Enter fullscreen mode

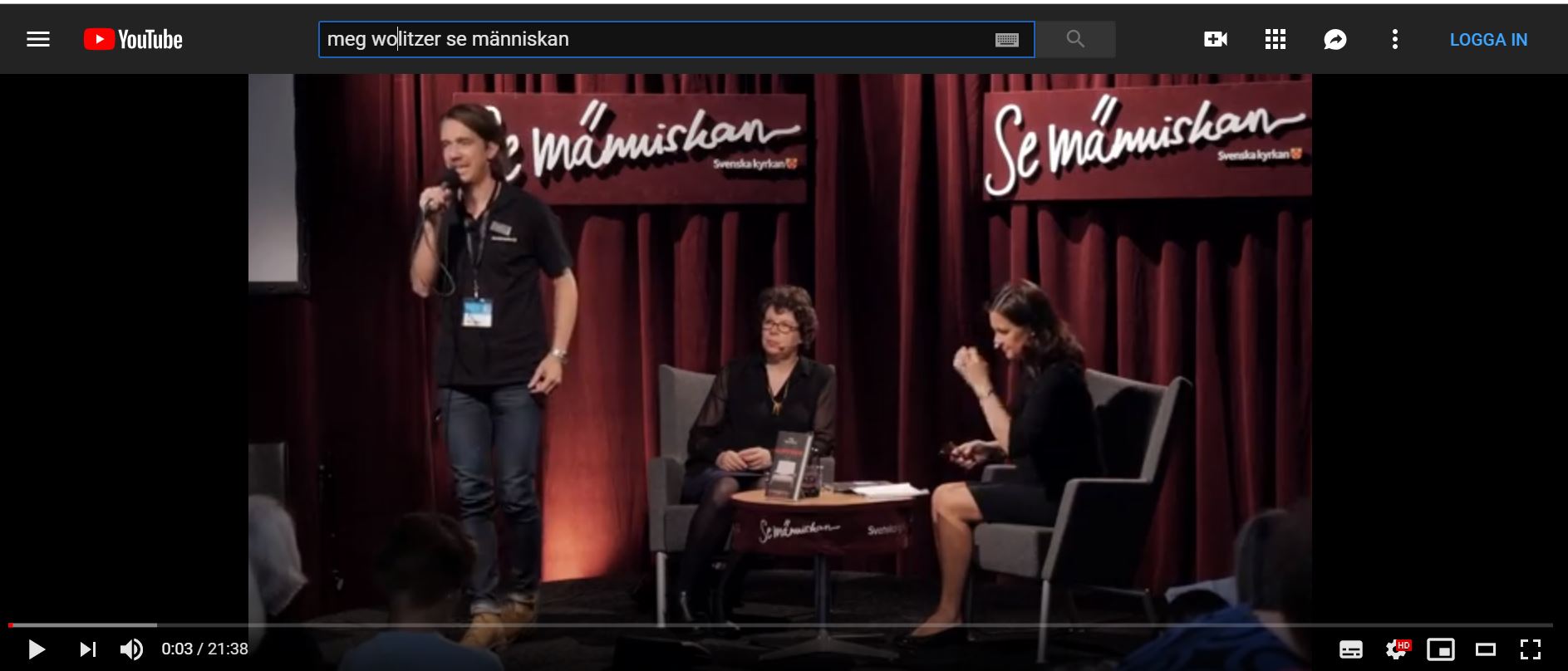click(1530, 649)
